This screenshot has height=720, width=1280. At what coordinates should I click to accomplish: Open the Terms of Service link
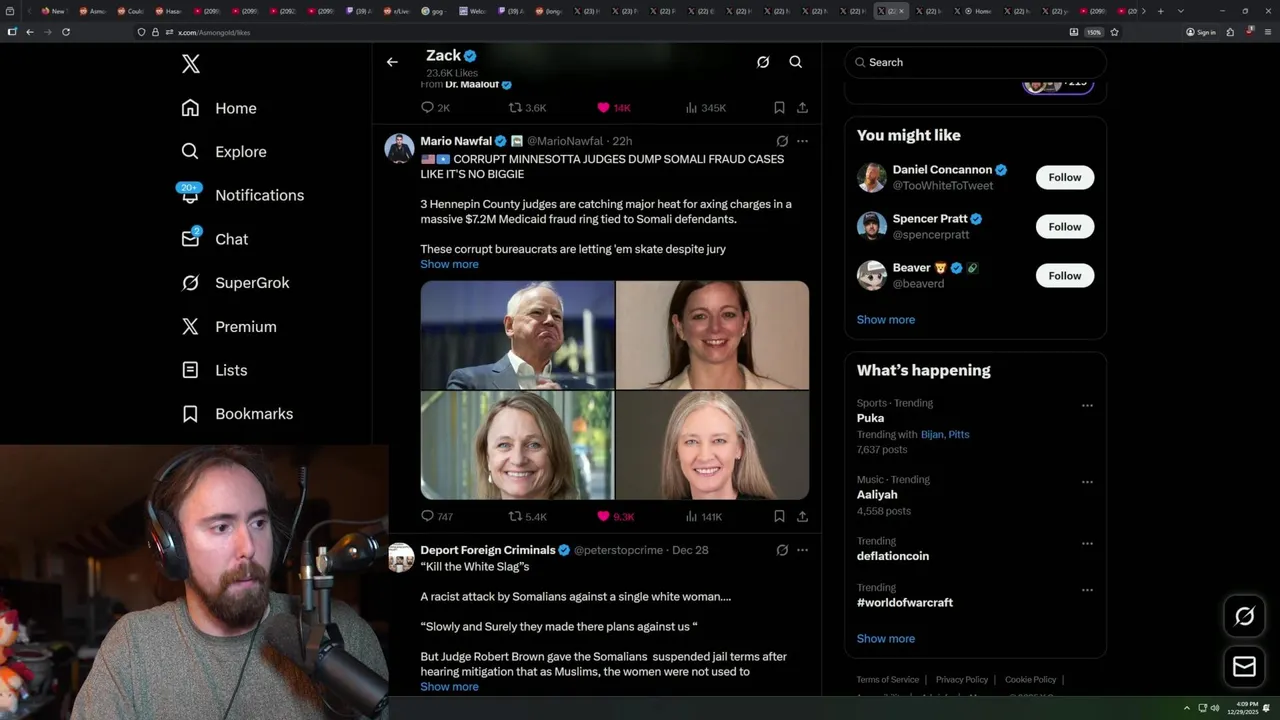point(887,680)
